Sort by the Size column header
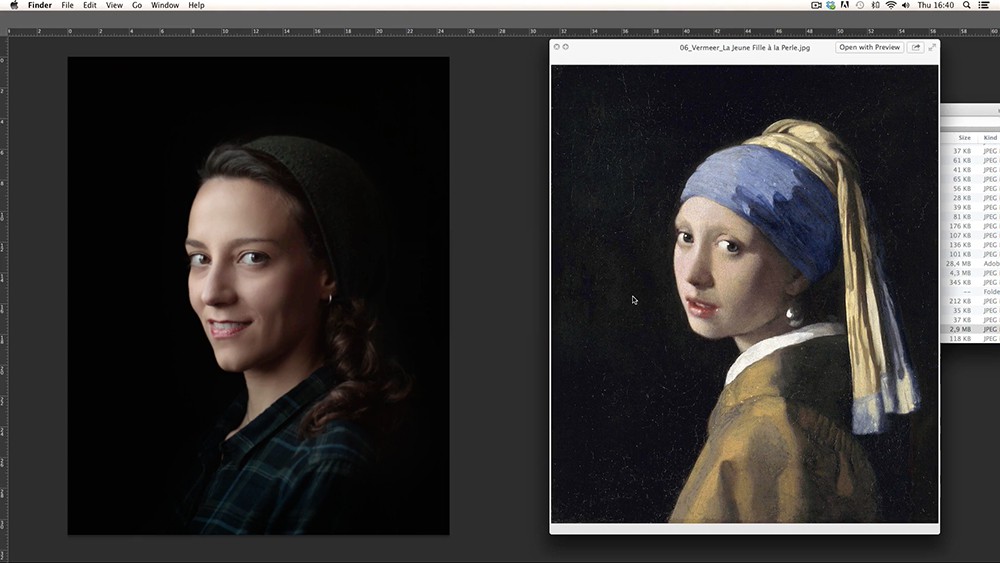1000x563 pixels. [964, 138]
